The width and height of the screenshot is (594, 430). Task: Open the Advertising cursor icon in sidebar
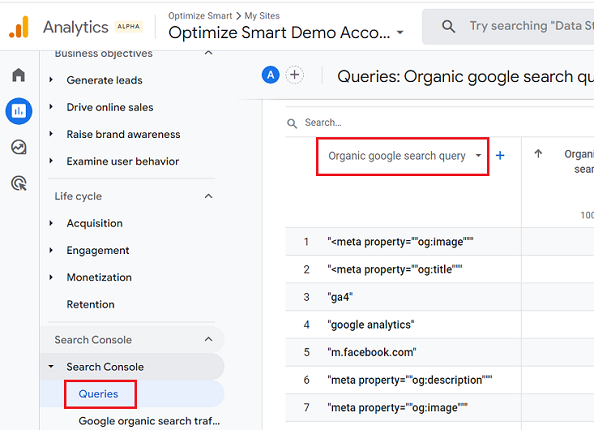pyautogui.click(x=19, y=183)
